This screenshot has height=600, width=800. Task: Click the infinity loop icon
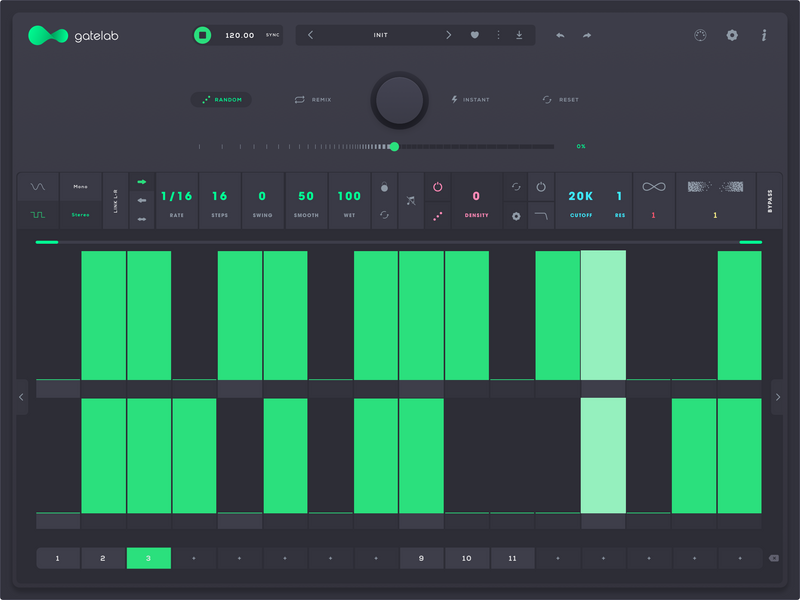(654, 186)
